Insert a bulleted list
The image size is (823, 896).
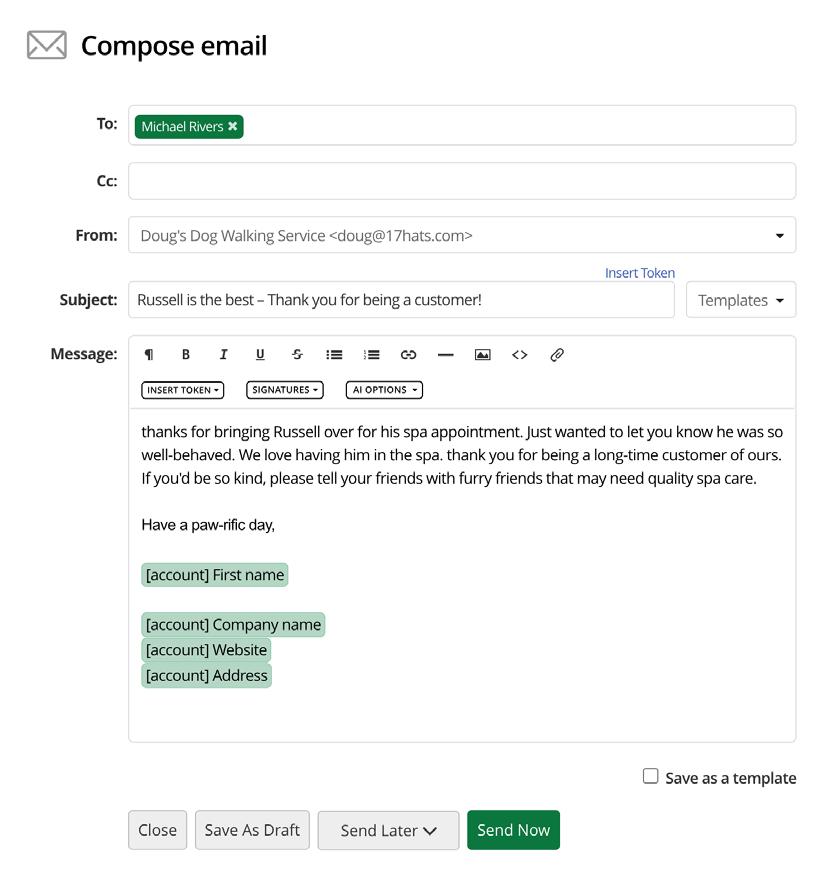tap(334, 354)
